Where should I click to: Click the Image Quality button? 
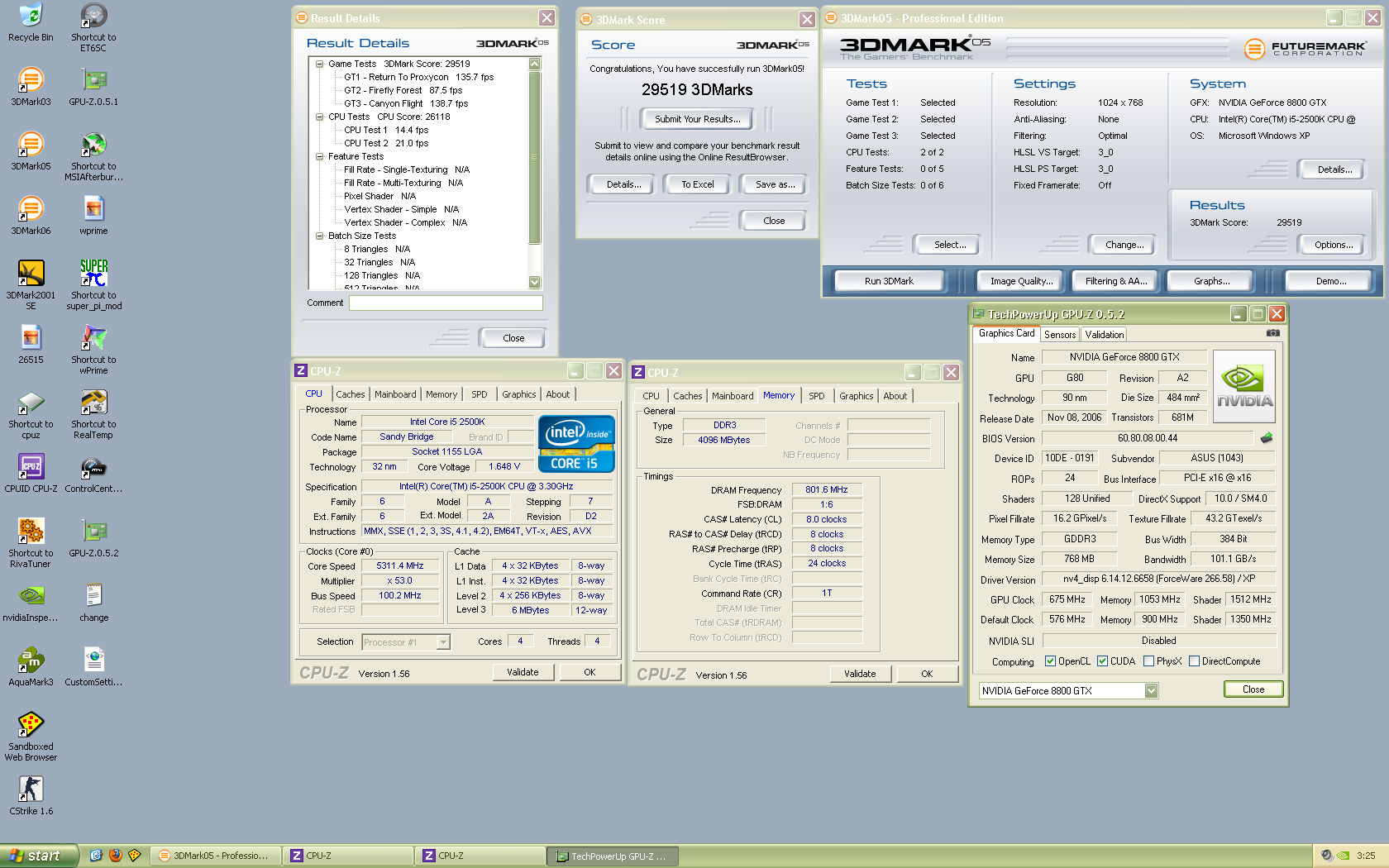click(x=1021, y=281)
